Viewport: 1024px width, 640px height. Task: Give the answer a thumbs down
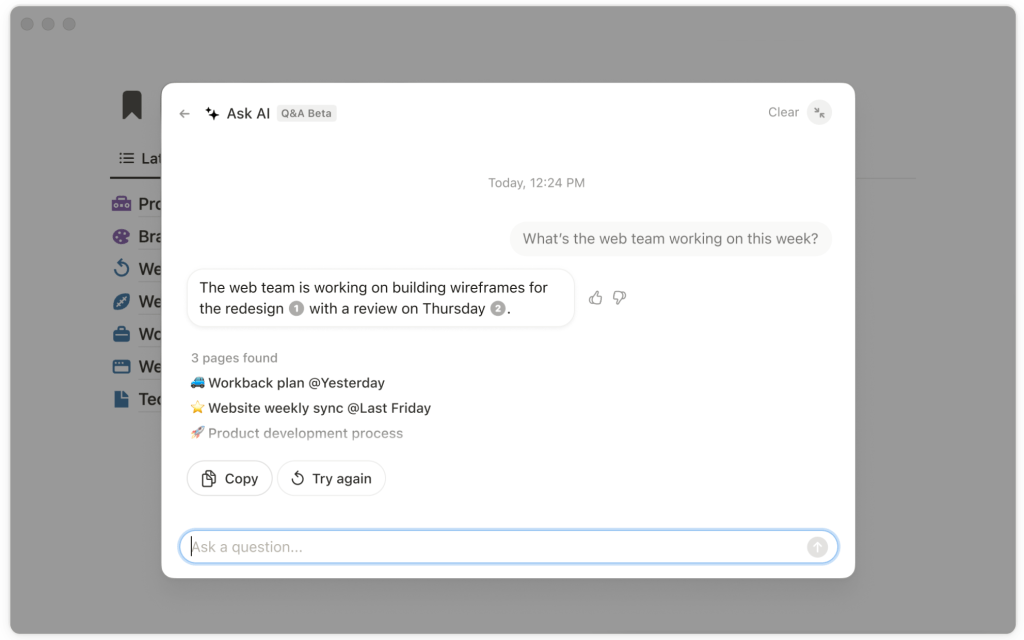point(619,298)
